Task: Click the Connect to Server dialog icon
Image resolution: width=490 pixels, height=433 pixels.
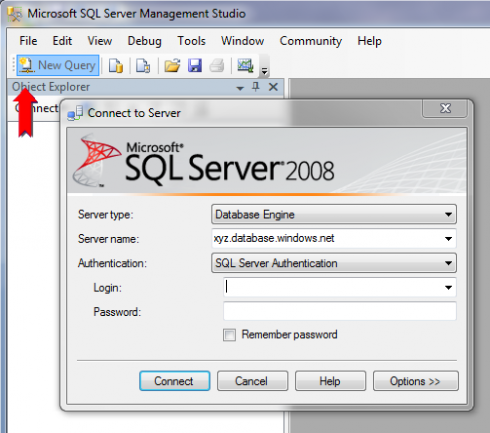Action: pyautogui.click(x=75, y=113)
